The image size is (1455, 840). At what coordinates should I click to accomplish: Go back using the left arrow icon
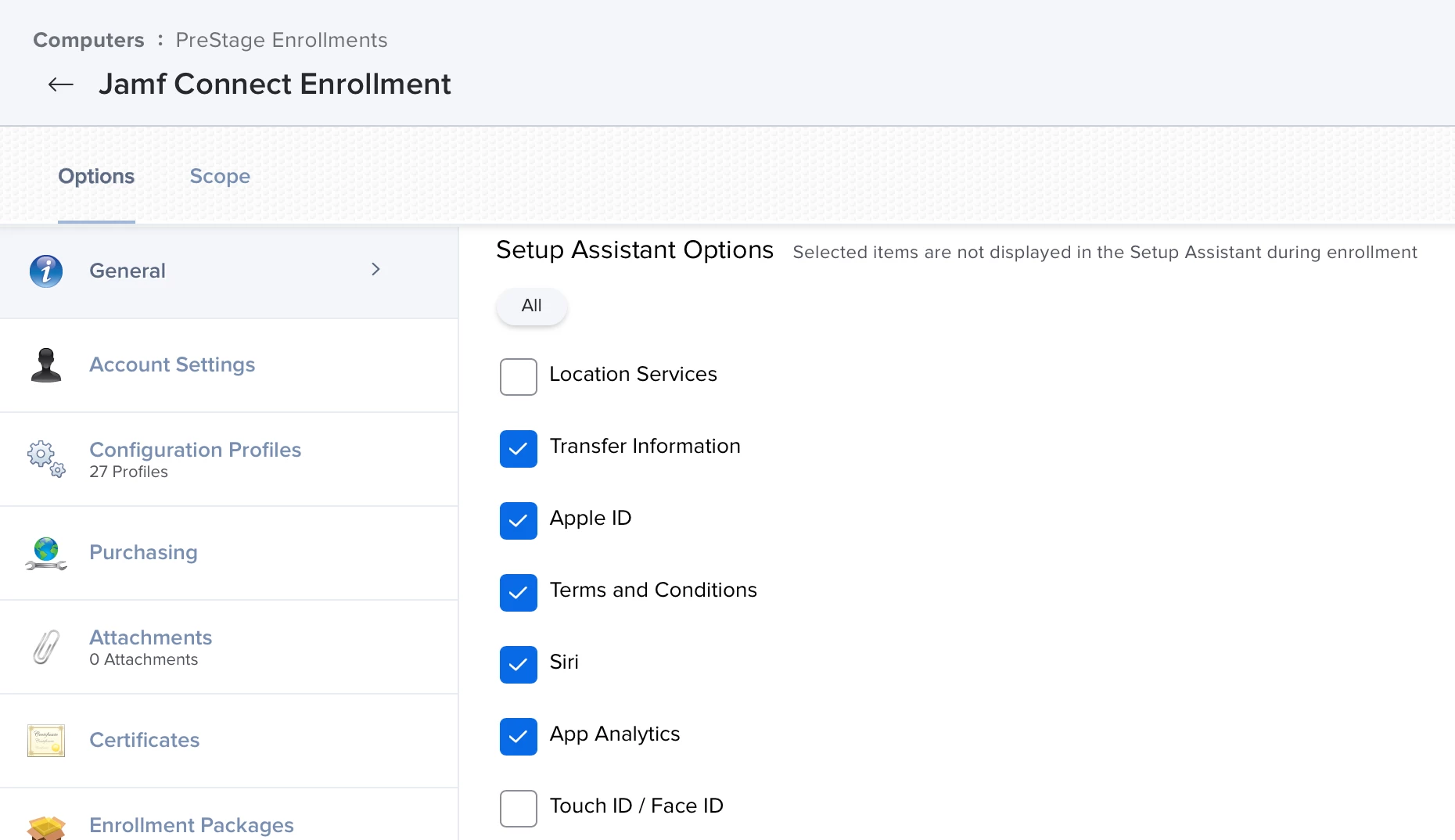pos(60,84)
